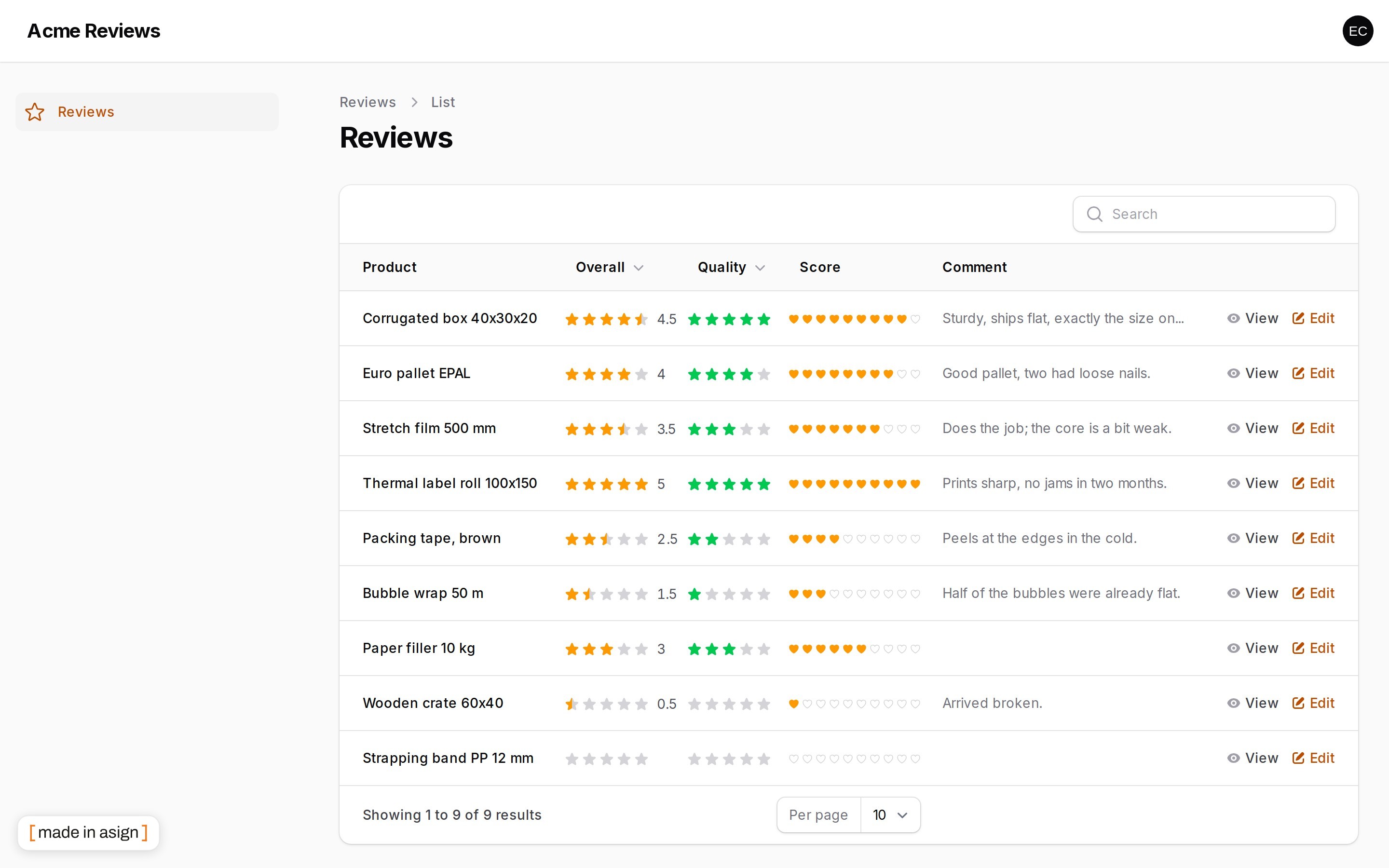The height and width of the screenshot is (868, 1389).
Task: Click pencil icon in Paper filler 10 kg row
Action: point(1298,649)
